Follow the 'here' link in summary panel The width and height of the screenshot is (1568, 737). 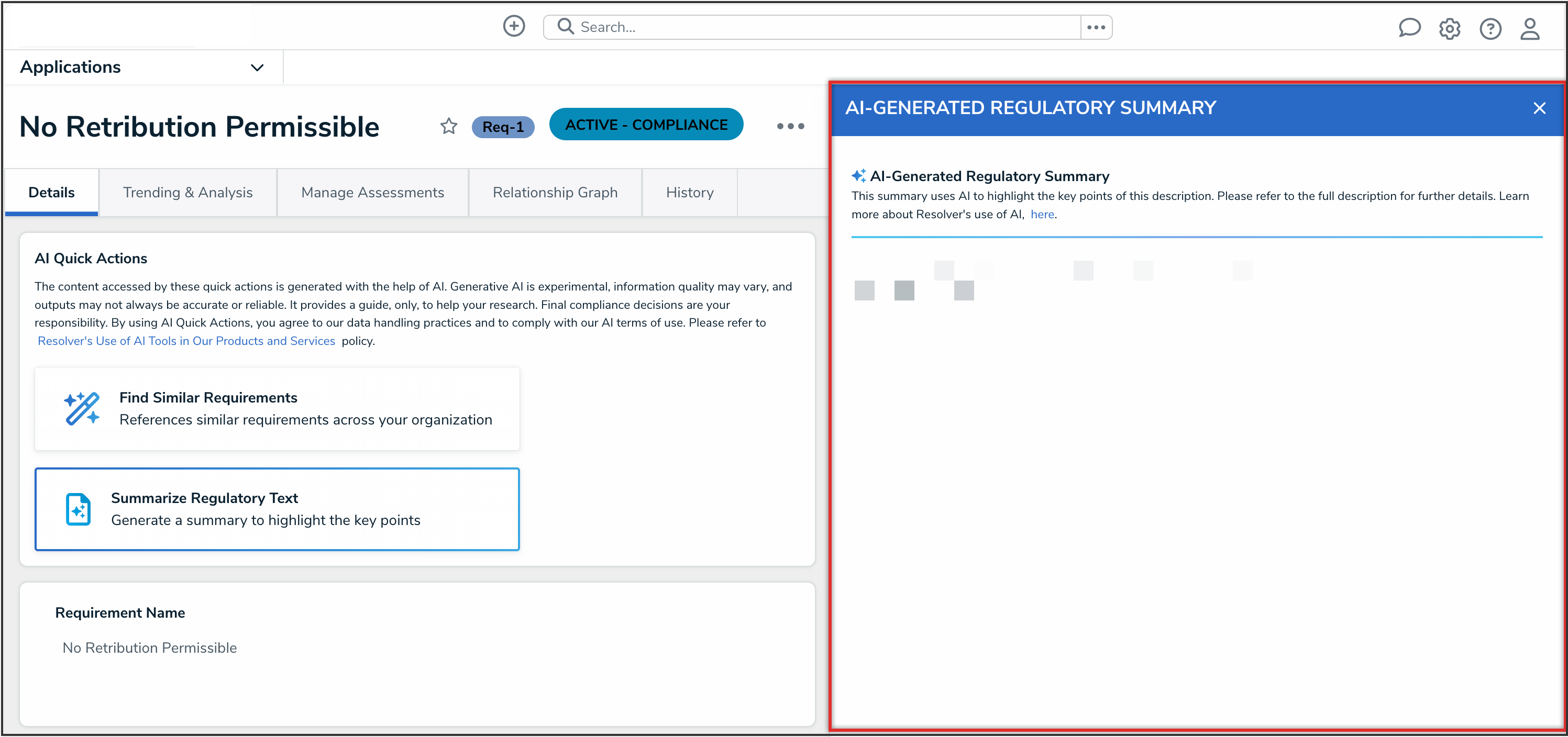click(x=1042, y=214)
